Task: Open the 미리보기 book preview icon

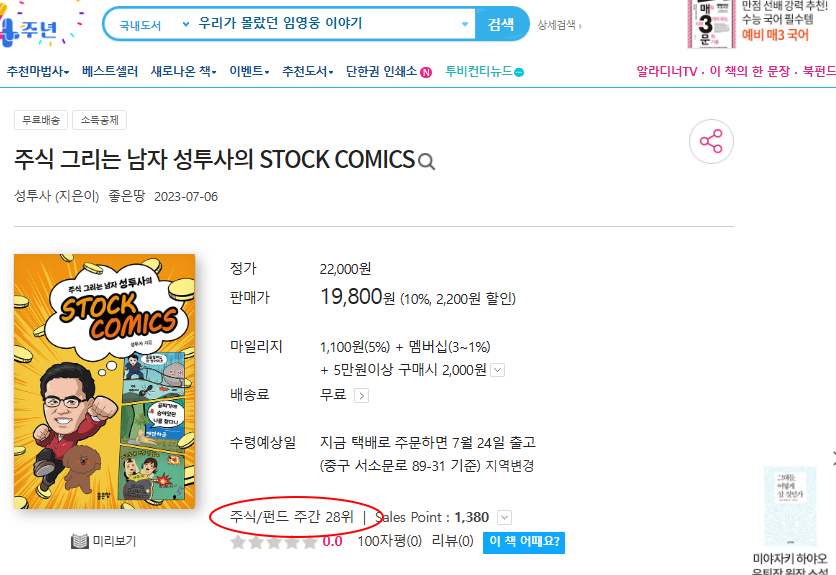Action: point(79,541)
